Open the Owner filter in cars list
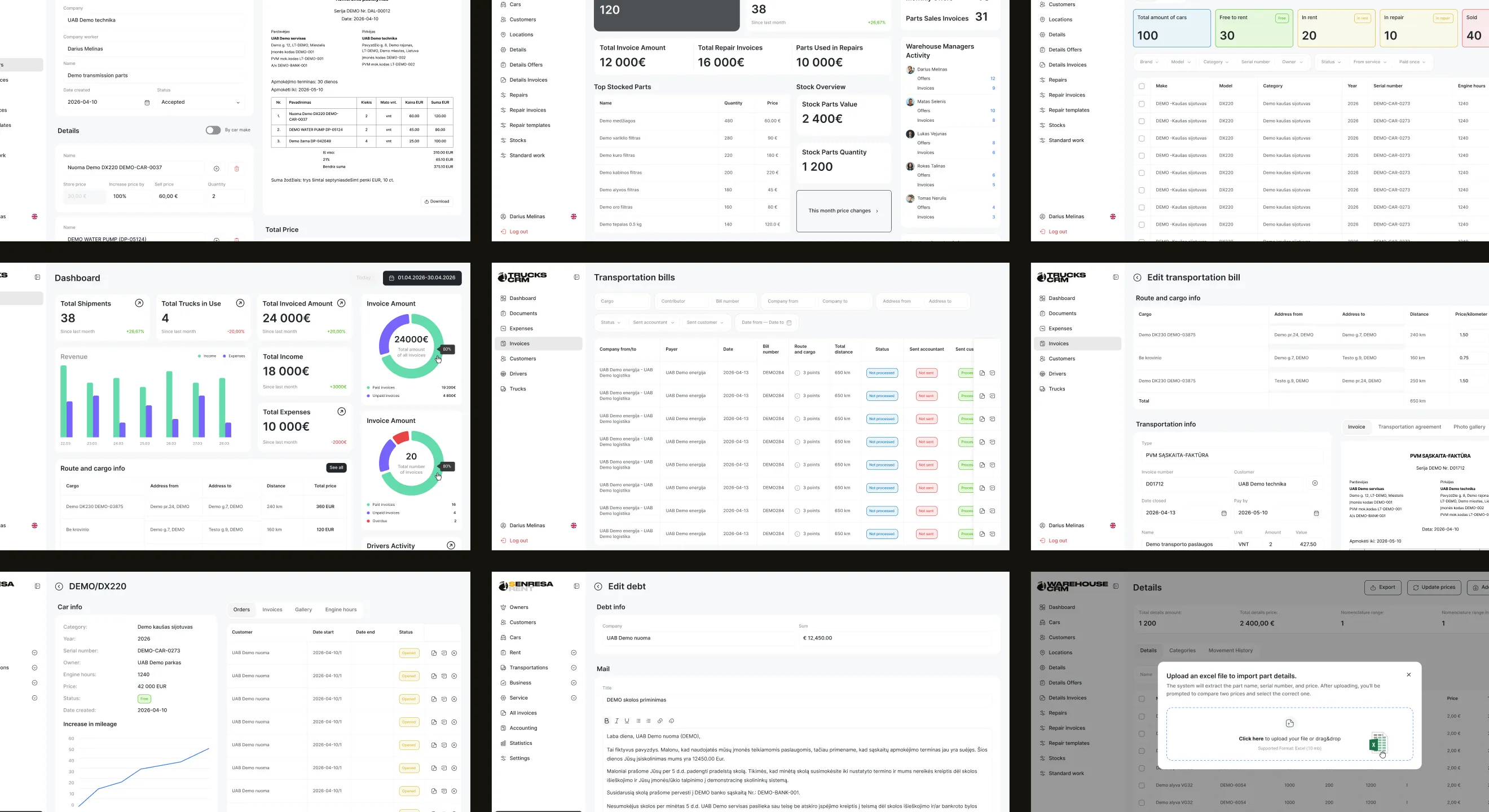 (1292, 62)
